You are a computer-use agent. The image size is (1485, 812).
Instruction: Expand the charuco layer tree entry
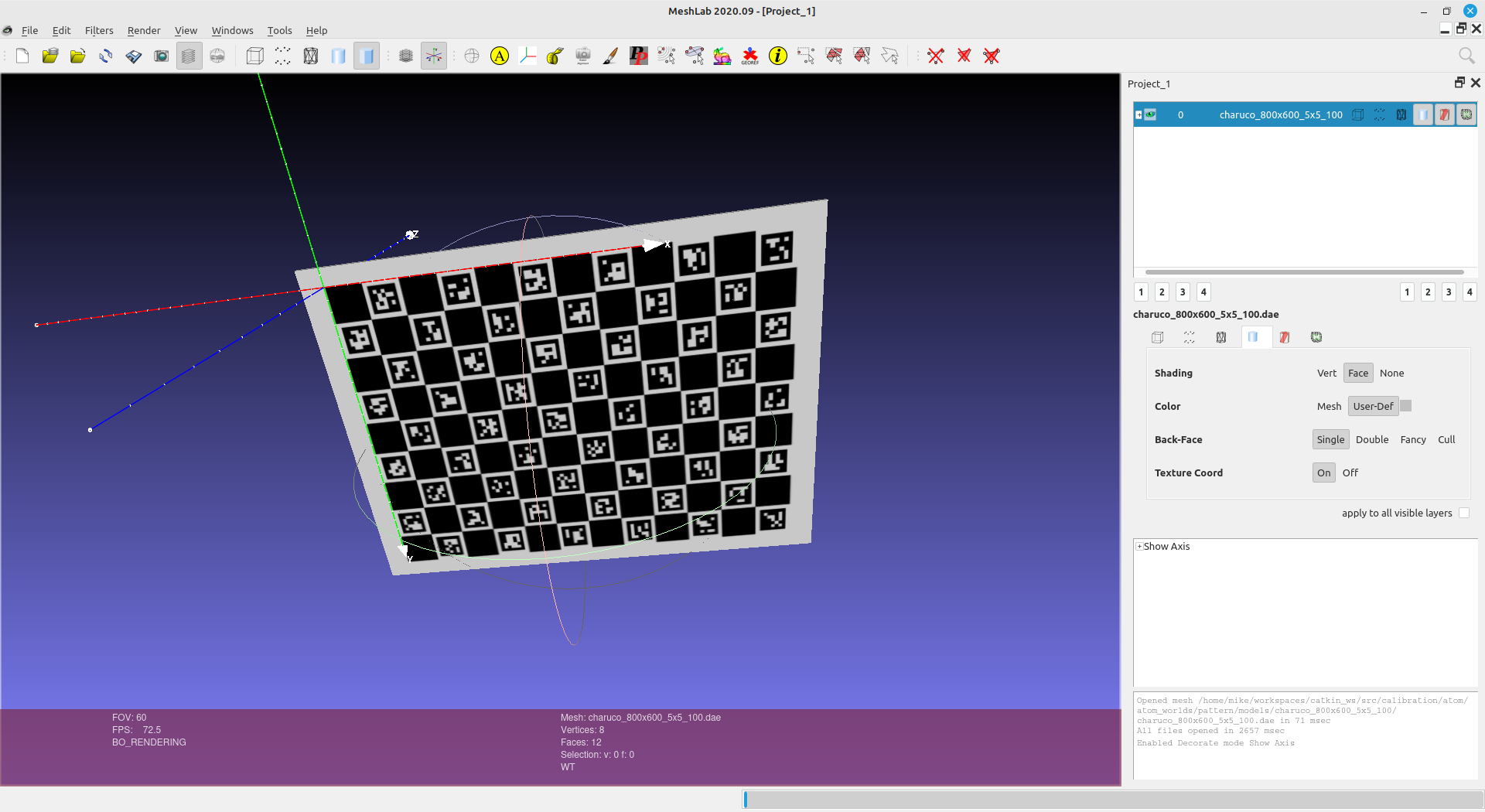(x=1138, y=114)
